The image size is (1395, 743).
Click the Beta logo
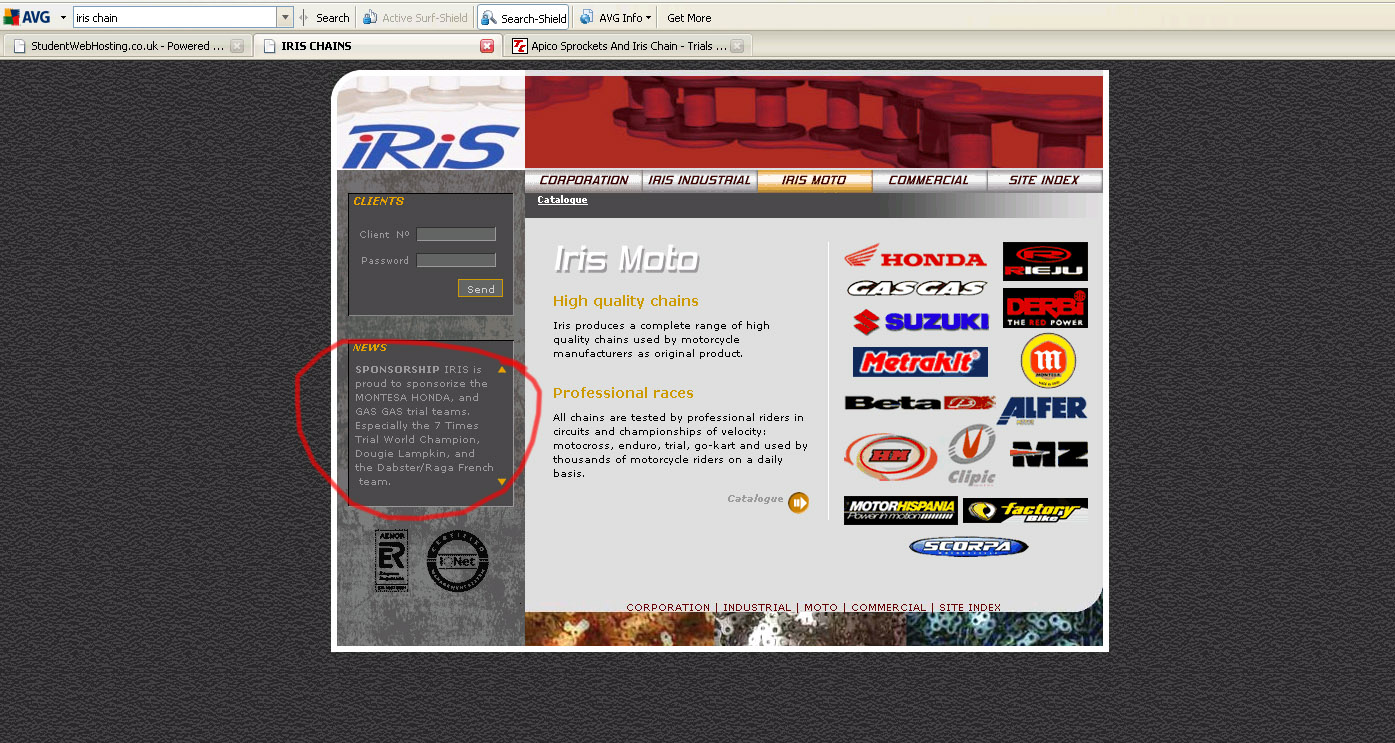point(920,403)
